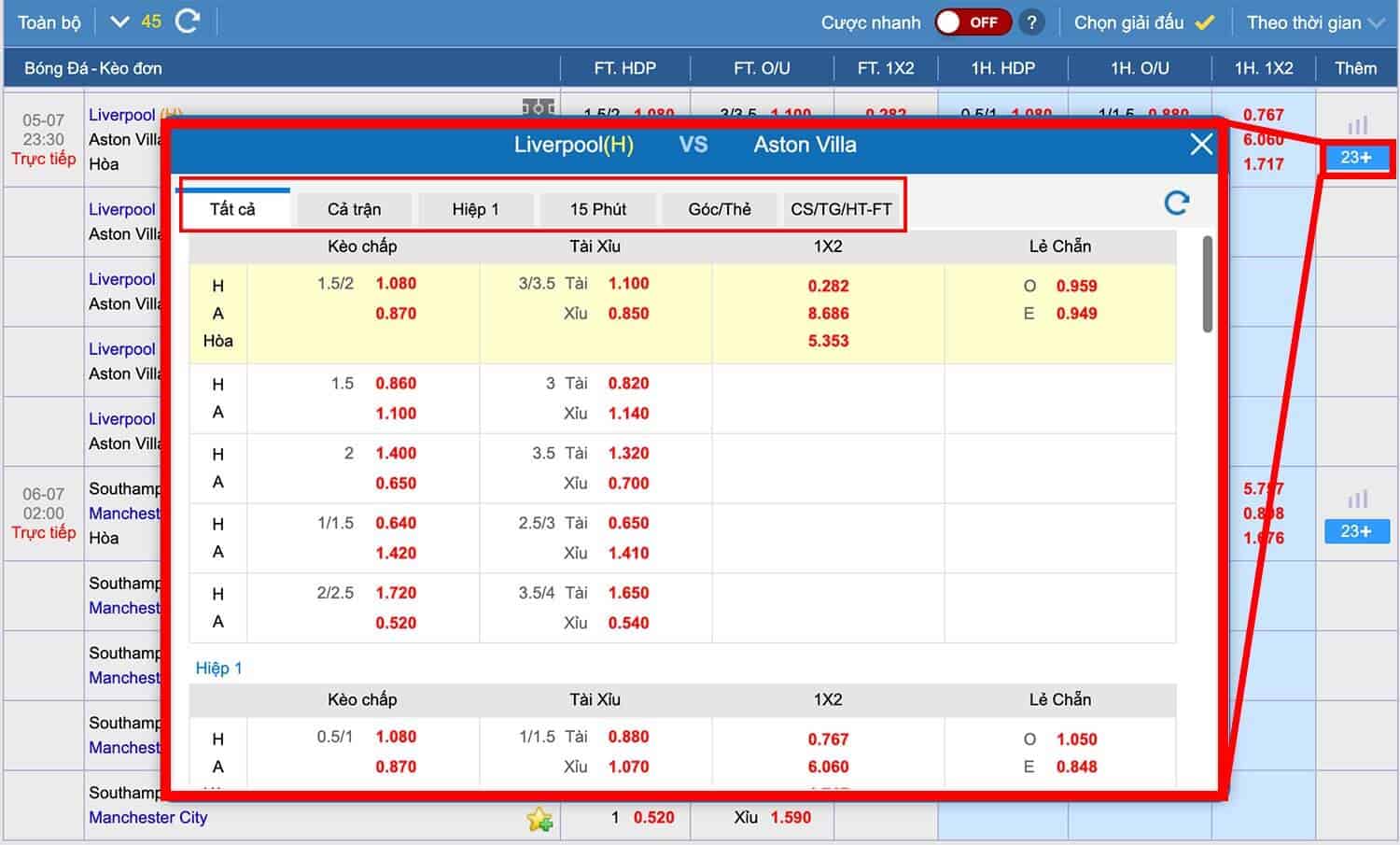Click the checkmark icon beside Chọn giải đấu
1400x845 pixels.
1205,22
